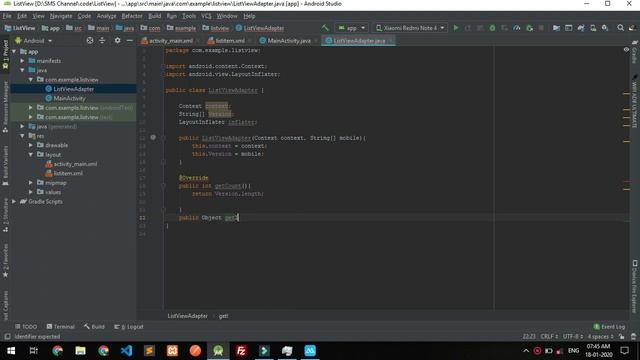Viewport: 640px width, 360px height.
Task: Open Windows Start menu
Action: click(11, 351)
